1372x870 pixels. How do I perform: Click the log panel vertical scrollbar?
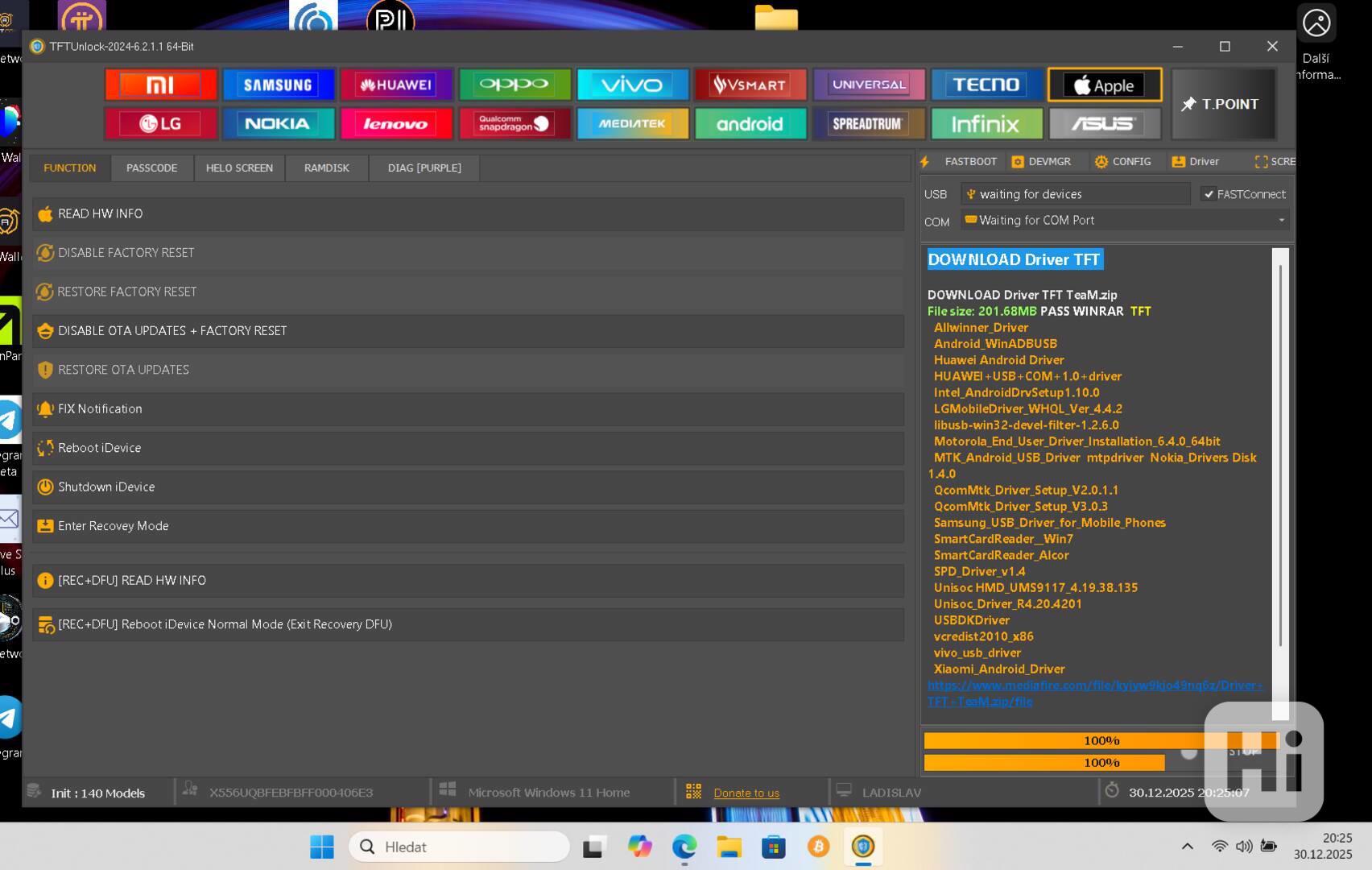1279,451
